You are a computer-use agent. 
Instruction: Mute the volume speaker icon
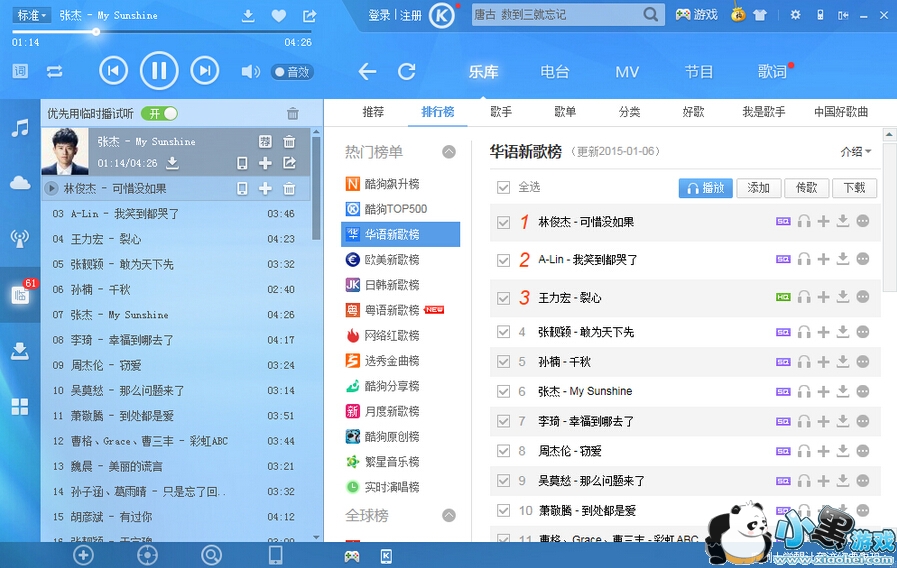coord(250,72)
